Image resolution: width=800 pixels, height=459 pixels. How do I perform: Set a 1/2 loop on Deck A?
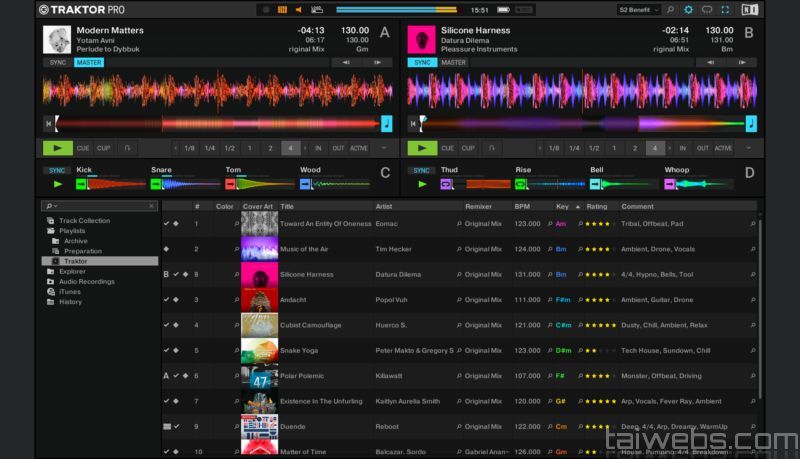(x=230, y=148)
